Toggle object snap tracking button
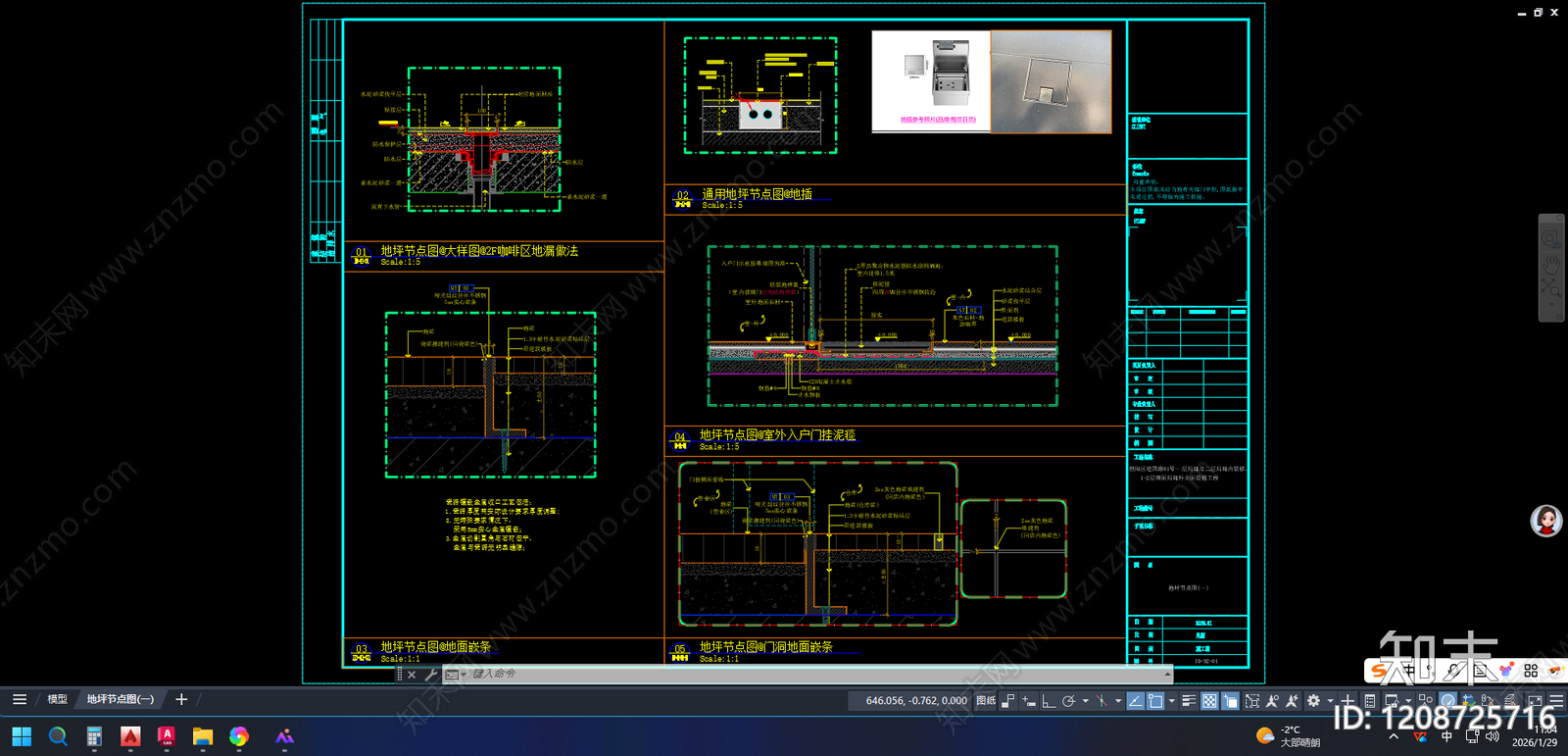Image resolution: width=1568 pixels, height=756 pixels. click(1135, 701)
